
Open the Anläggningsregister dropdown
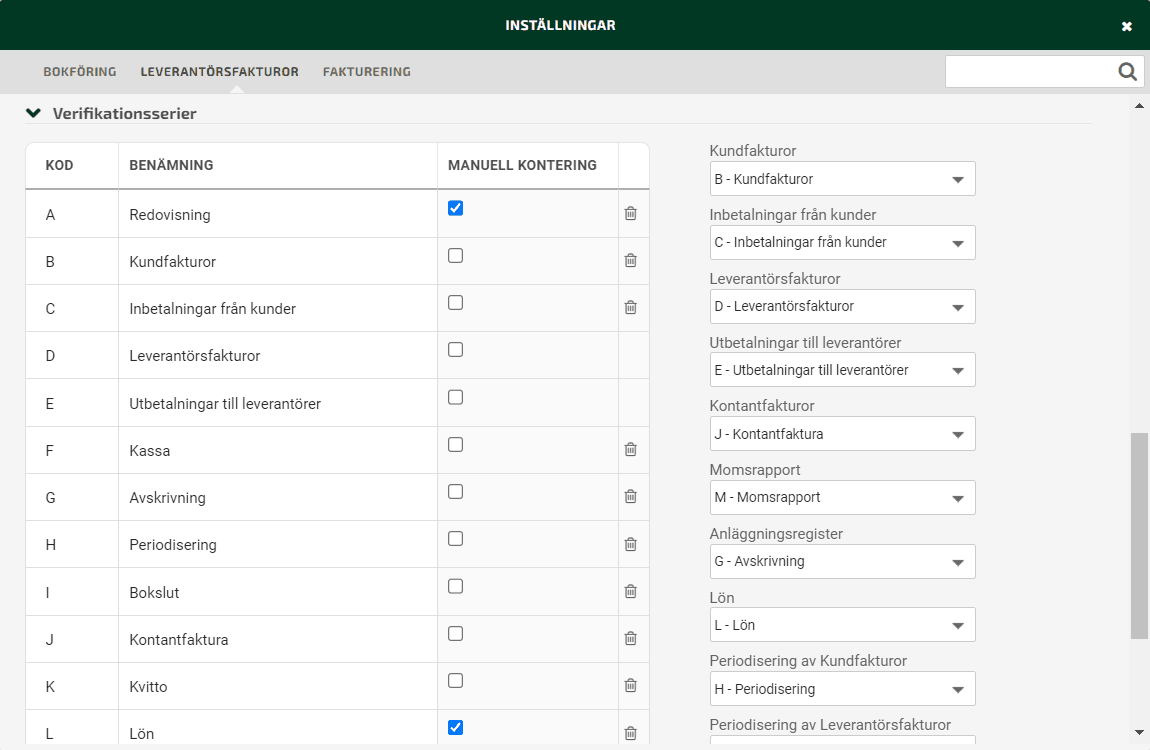[x=842, y=562]
